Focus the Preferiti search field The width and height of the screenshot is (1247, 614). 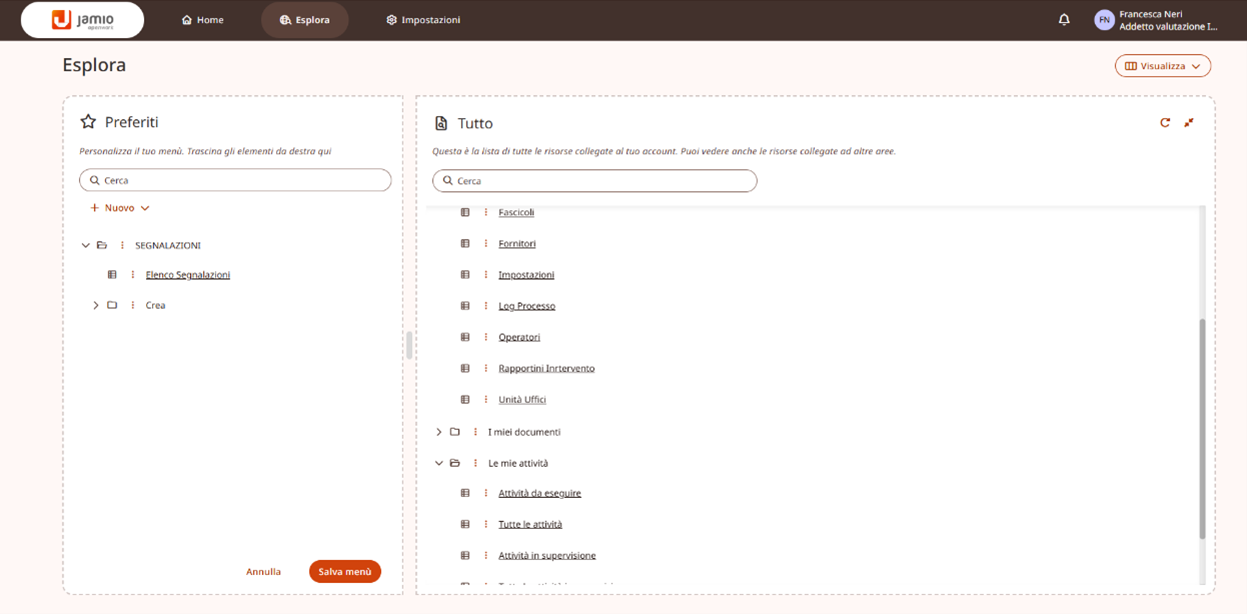(235, 180)
